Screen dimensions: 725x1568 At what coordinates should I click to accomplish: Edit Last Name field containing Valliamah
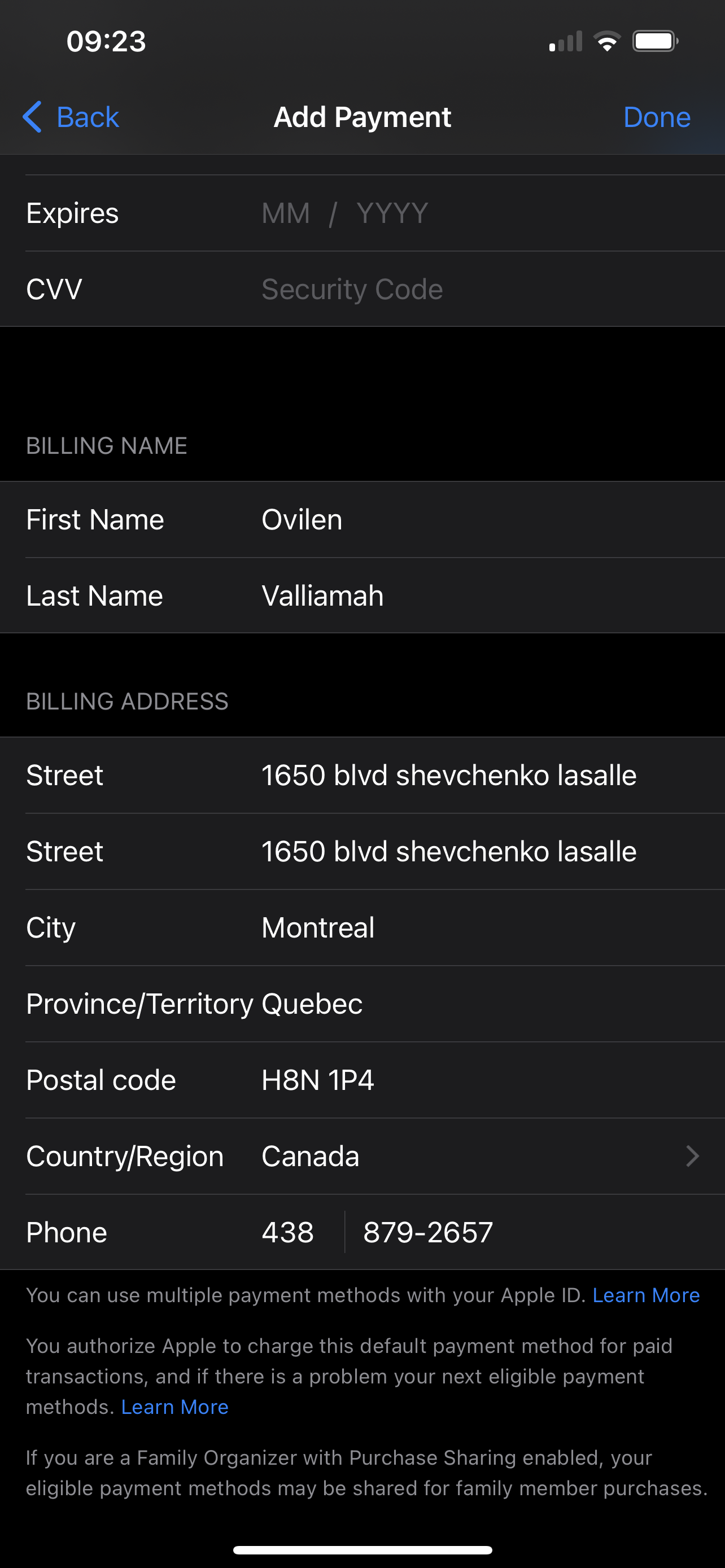pyautogui.click(x=362, y=595)
